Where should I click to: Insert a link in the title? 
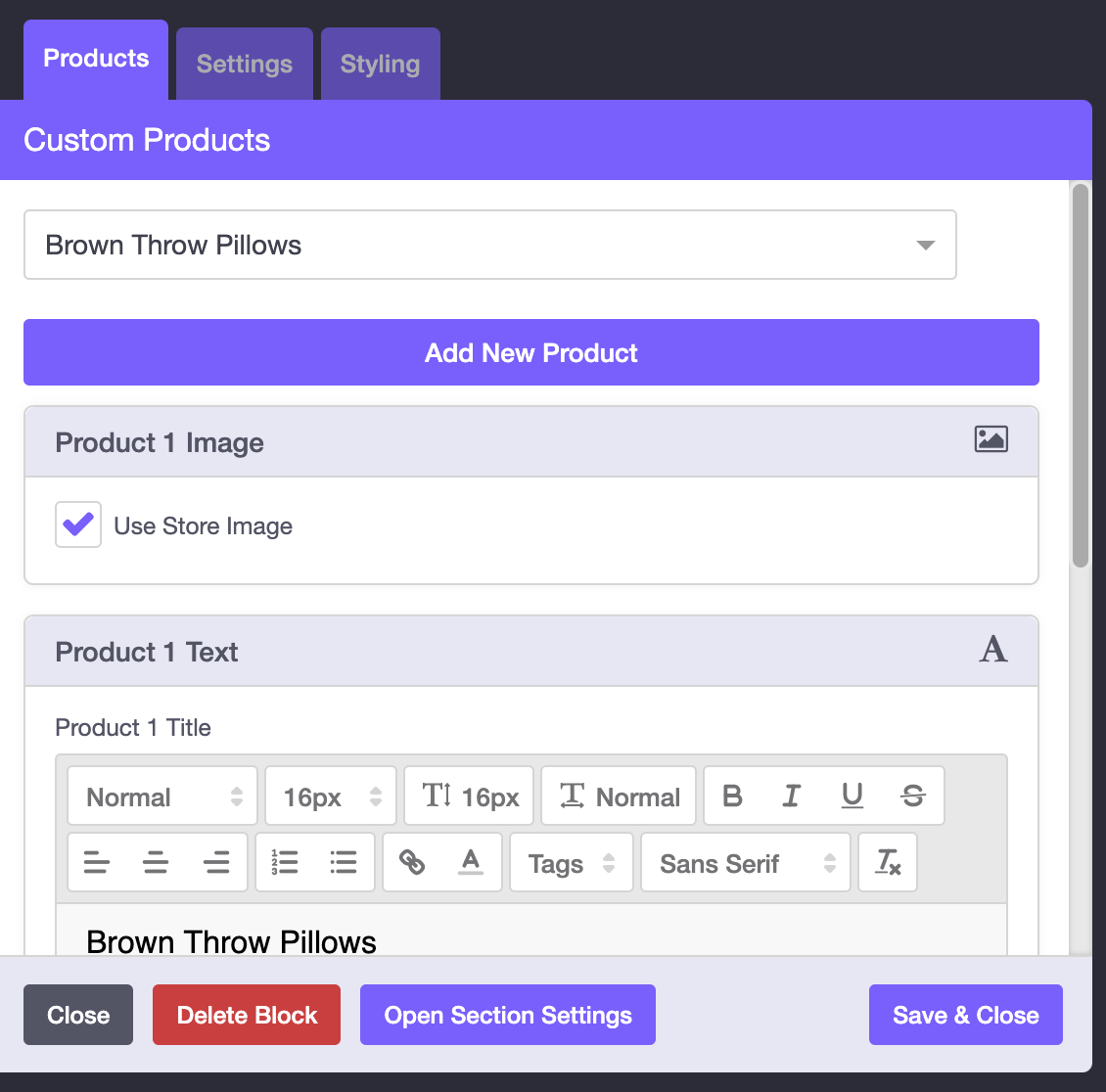coord(412,863)
